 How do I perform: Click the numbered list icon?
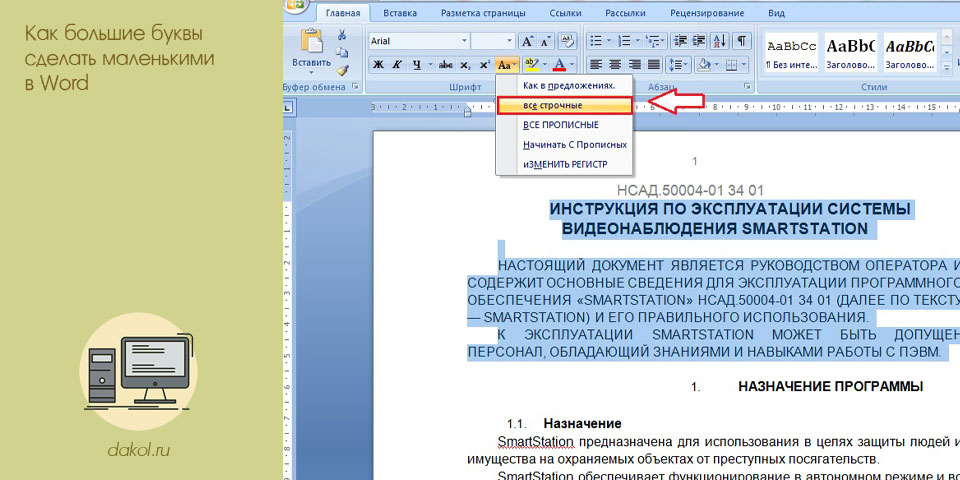(624, 41)
